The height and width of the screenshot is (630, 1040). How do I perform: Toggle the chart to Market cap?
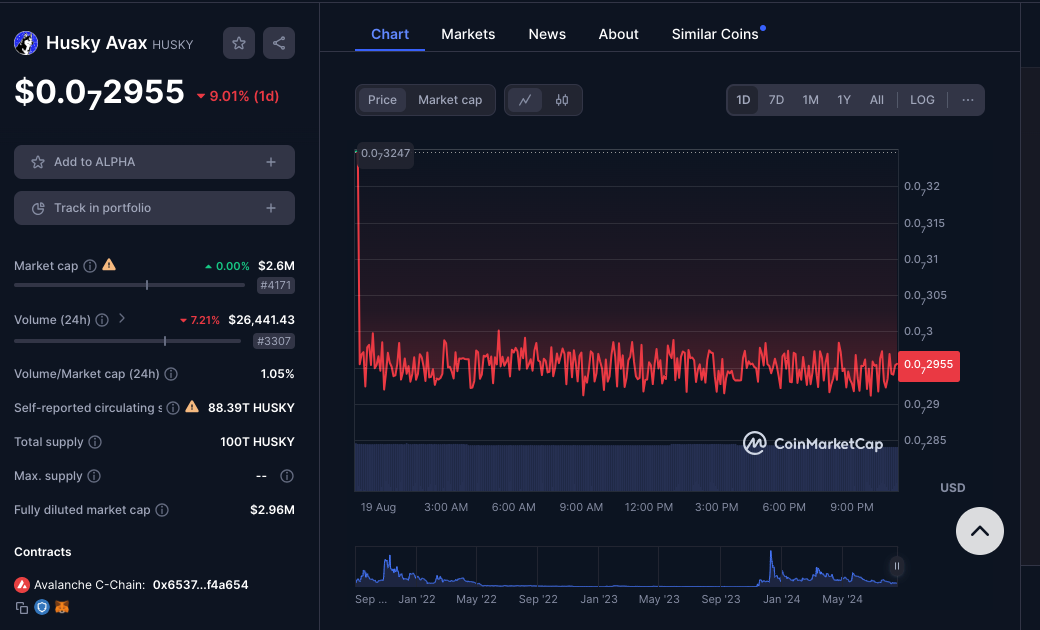[x=450, y=100]
